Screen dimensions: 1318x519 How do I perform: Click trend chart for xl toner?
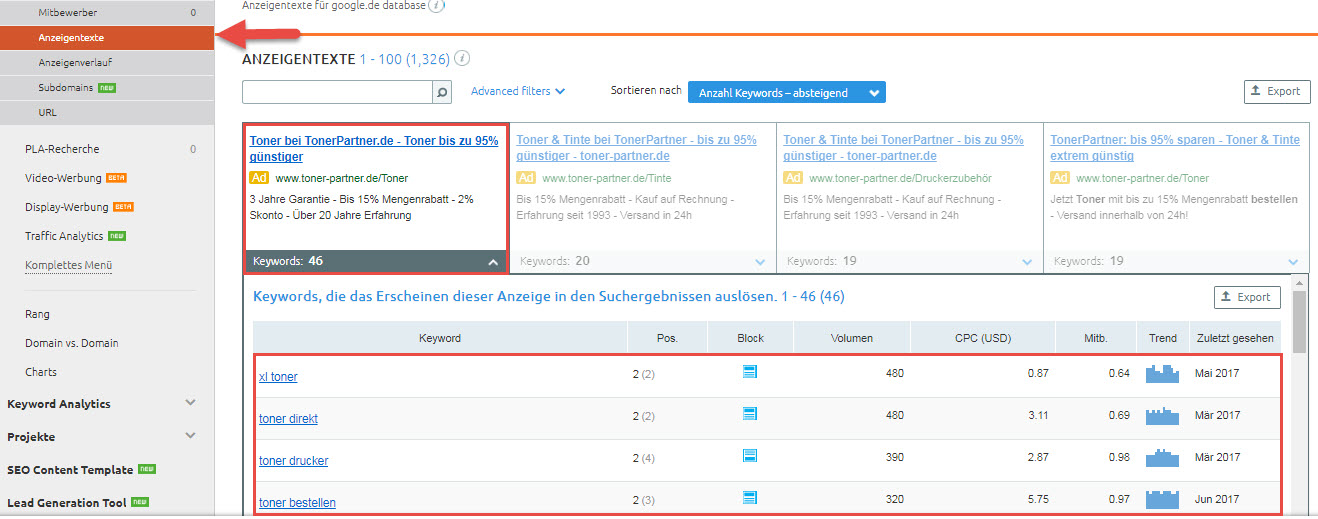[x=1163, y=373]
